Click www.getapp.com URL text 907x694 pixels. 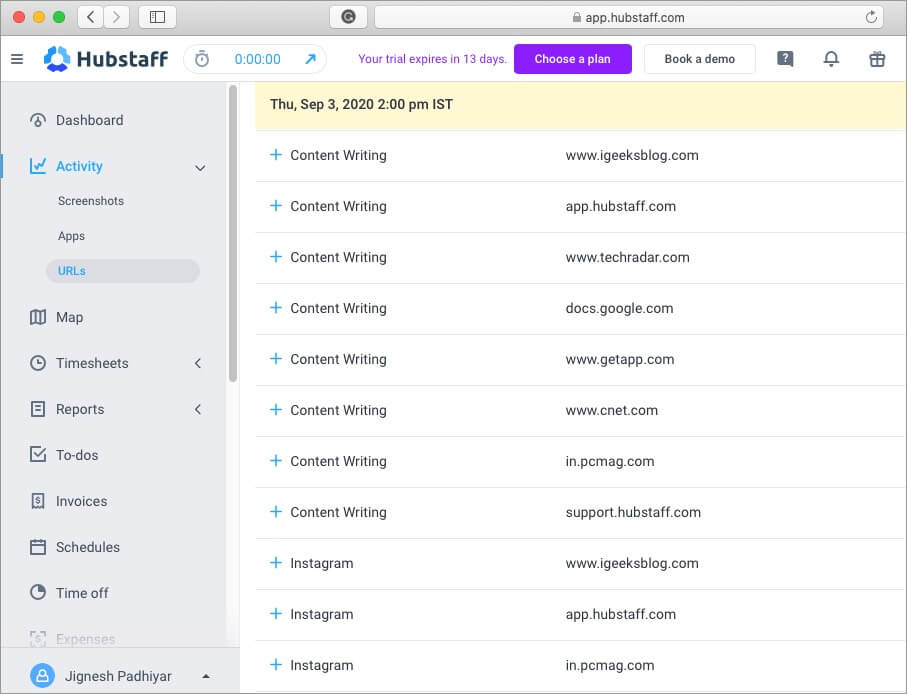click(620, 359)
